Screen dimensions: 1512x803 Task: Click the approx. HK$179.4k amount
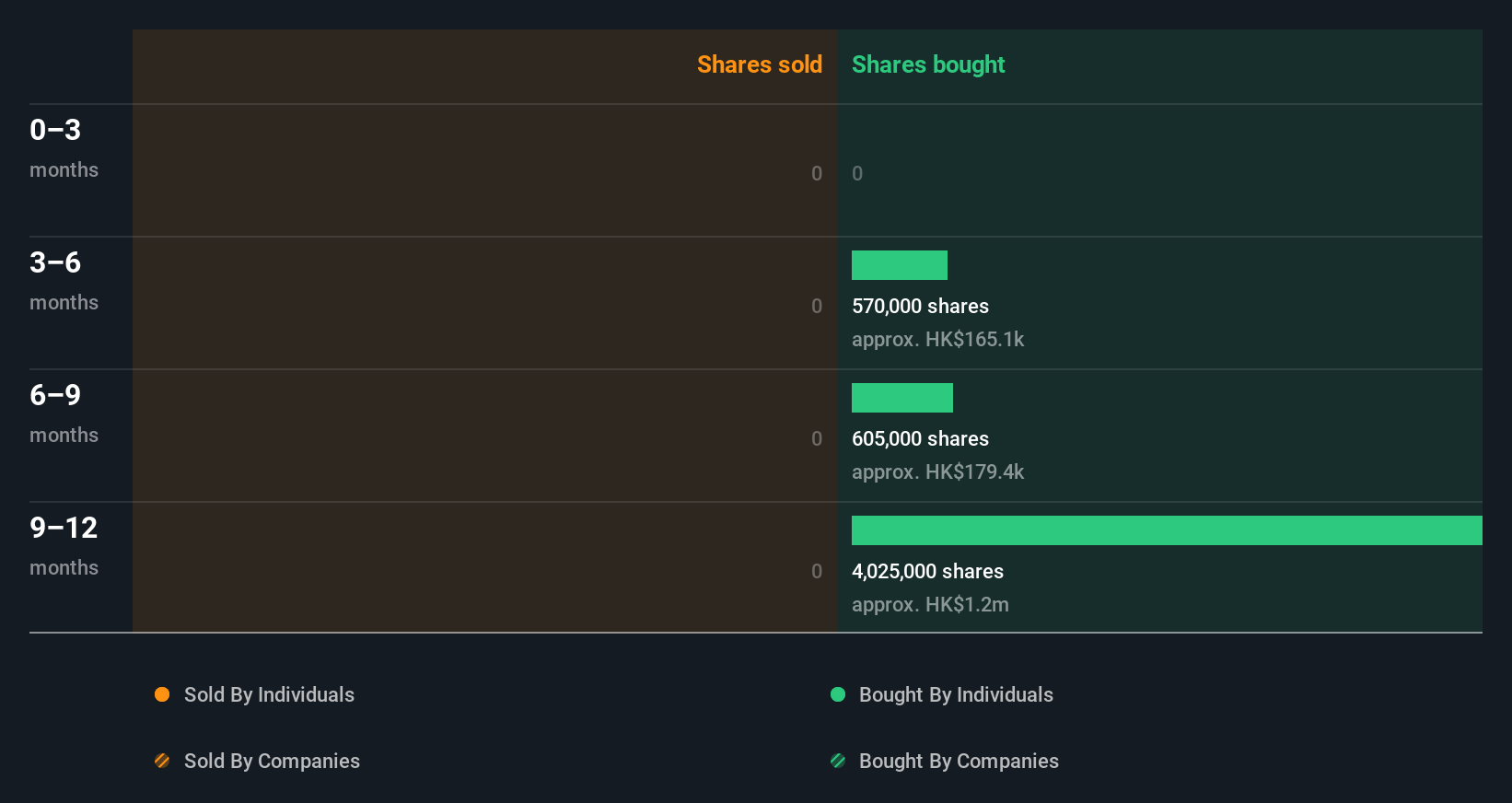tap(937, 472)
